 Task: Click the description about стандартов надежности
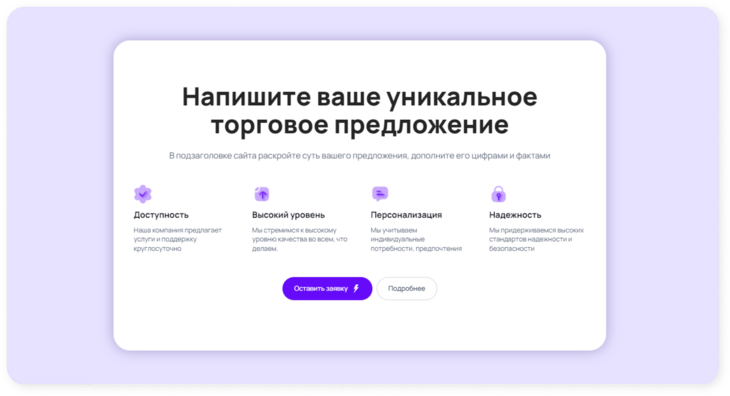click(536, 239)
